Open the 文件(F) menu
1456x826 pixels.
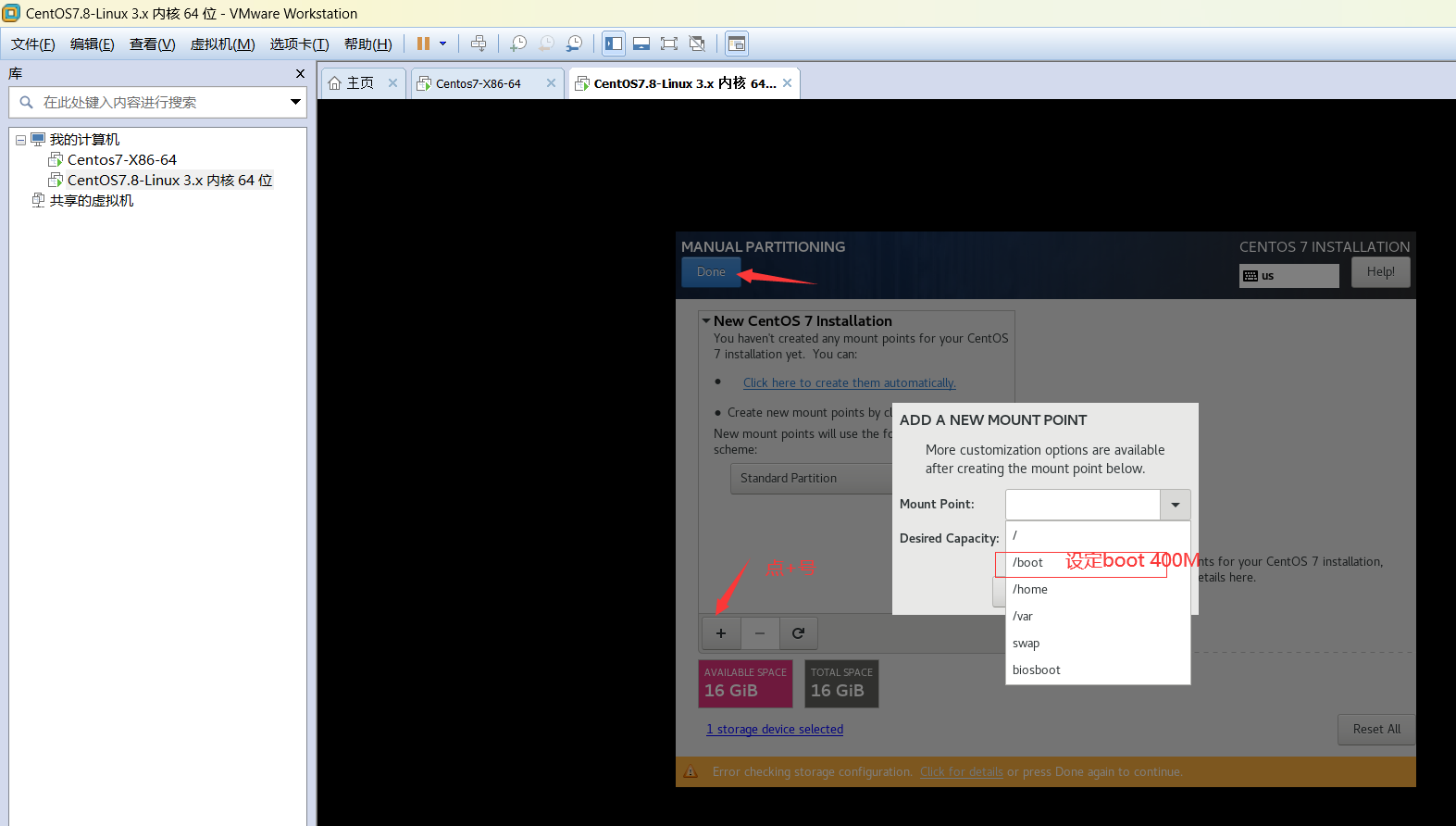(33, 44)
